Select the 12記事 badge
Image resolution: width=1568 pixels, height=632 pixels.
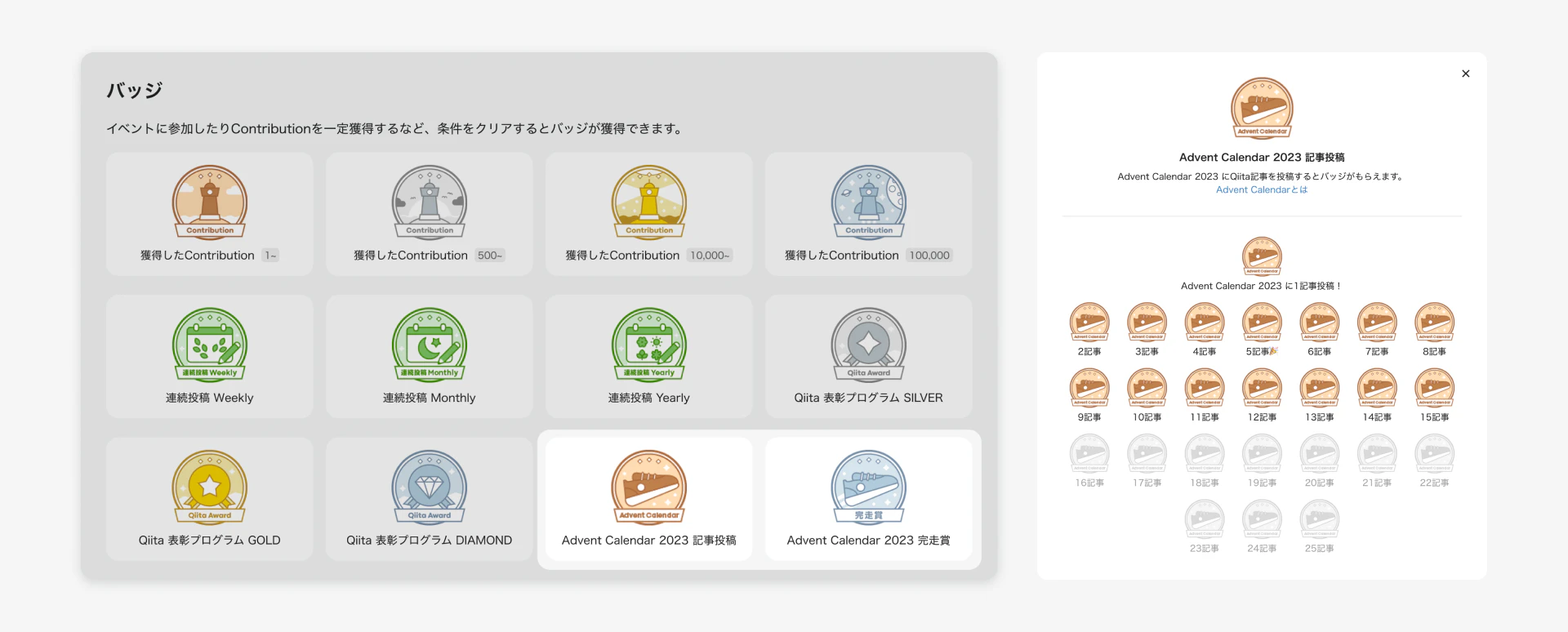pos(1262,388)
